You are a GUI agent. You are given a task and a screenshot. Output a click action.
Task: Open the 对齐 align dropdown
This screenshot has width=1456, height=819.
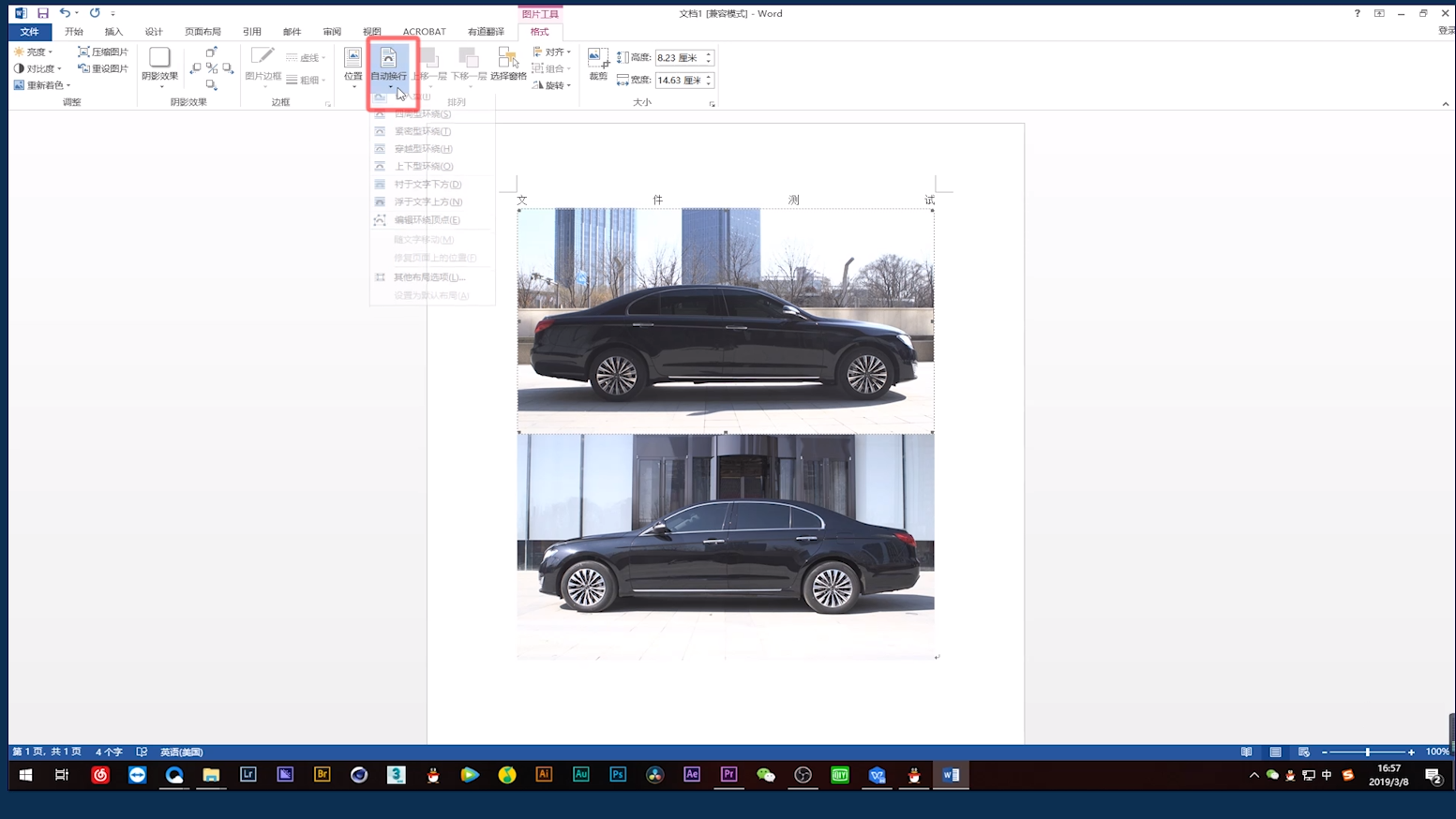tap(552, 52)
